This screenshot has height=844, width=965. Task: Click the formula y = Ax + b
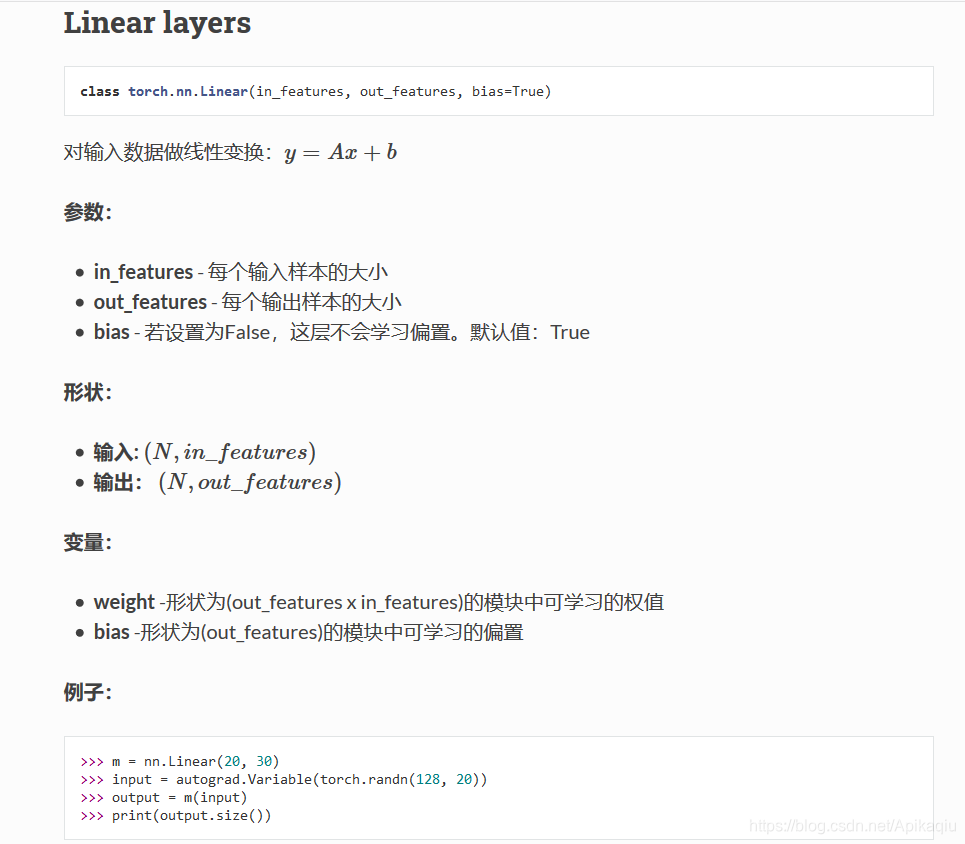[x=340, y=152]
